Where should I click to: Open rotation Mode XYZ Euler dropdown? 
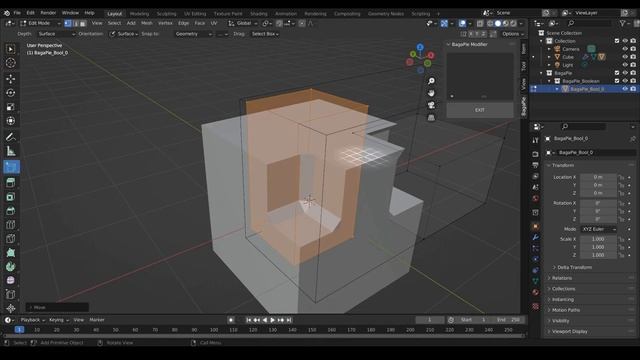(x=599, y=229)
